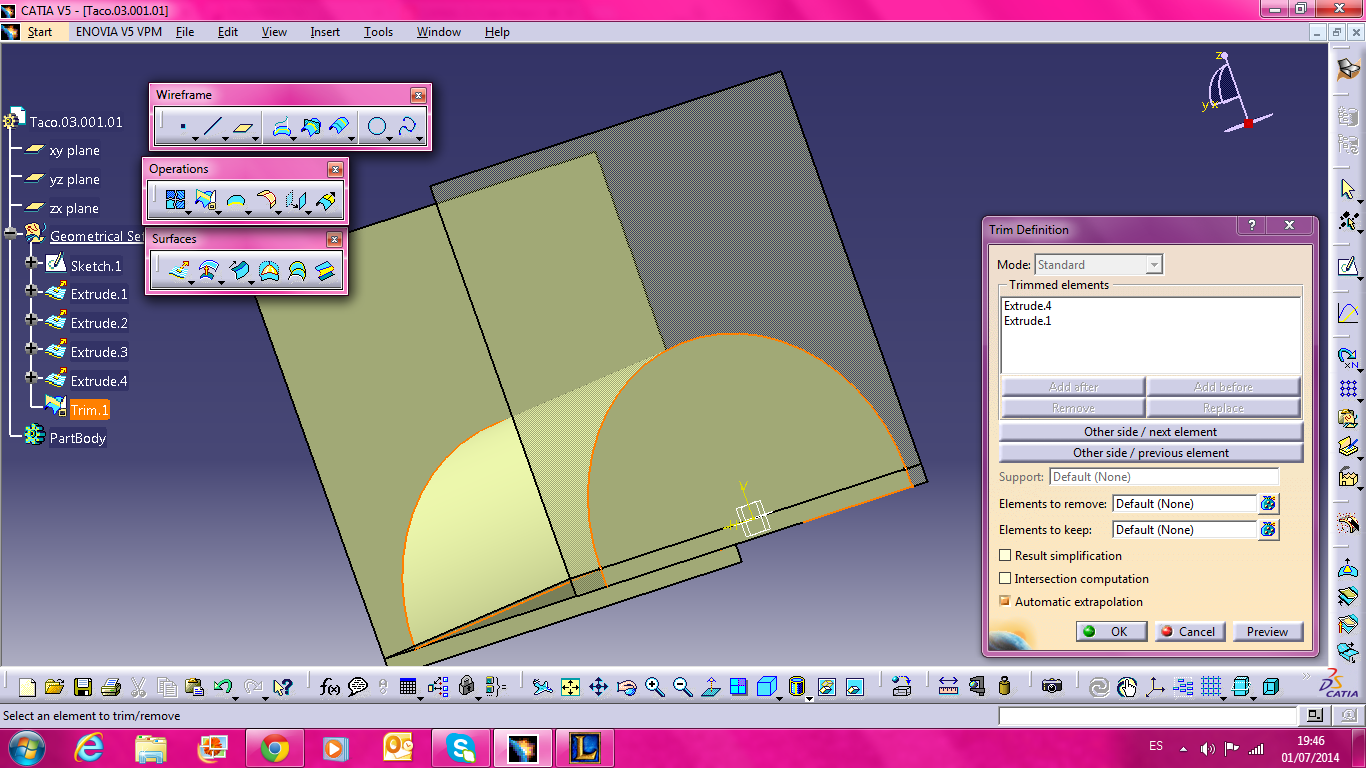Open the Insert menu

click(x=324, y=31)
